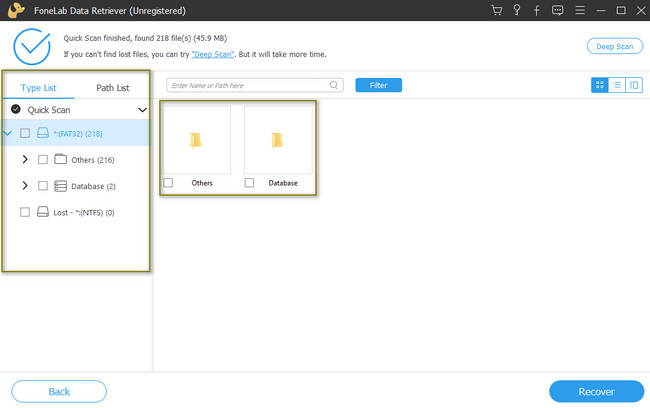Select the Type List tab

pos(39,88)
